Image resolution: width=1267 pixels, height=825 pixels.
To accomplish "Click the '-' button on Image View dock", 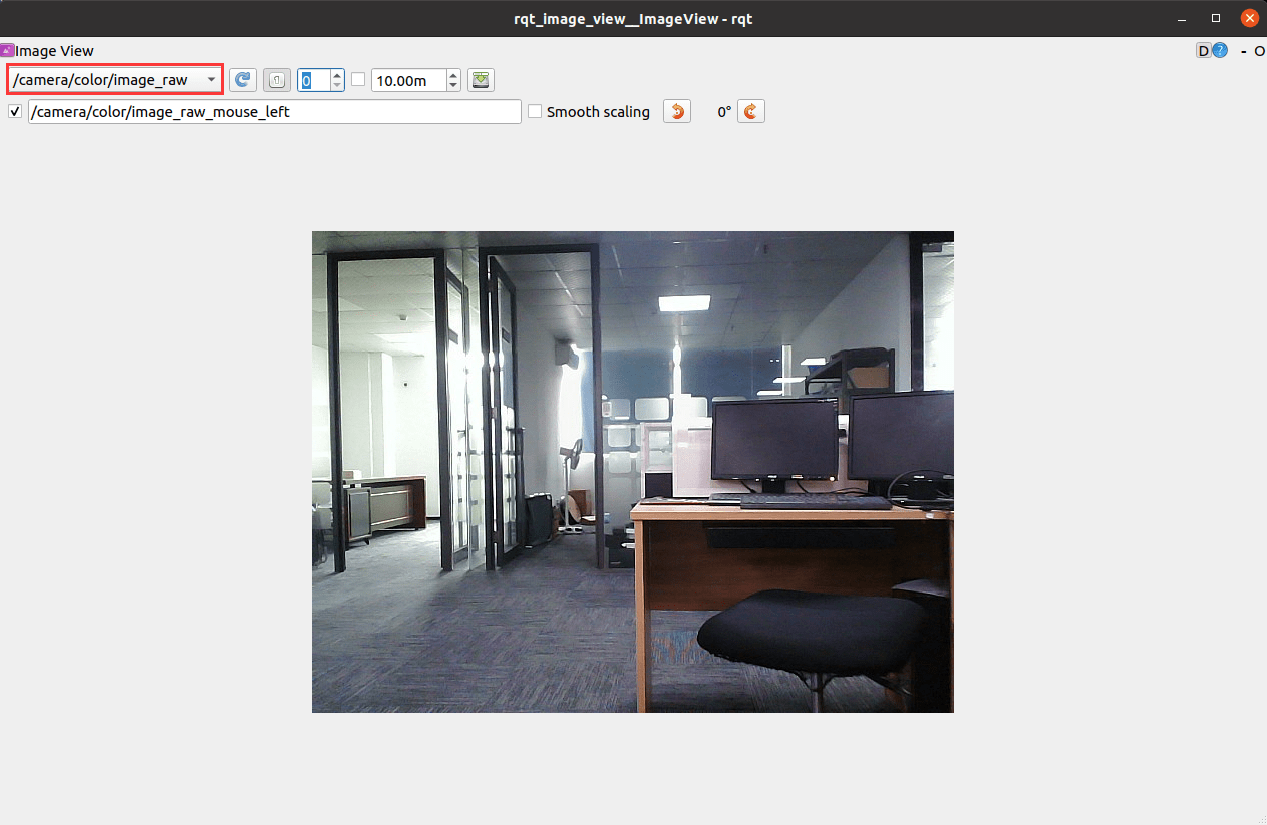I will tap(1244, 51).
